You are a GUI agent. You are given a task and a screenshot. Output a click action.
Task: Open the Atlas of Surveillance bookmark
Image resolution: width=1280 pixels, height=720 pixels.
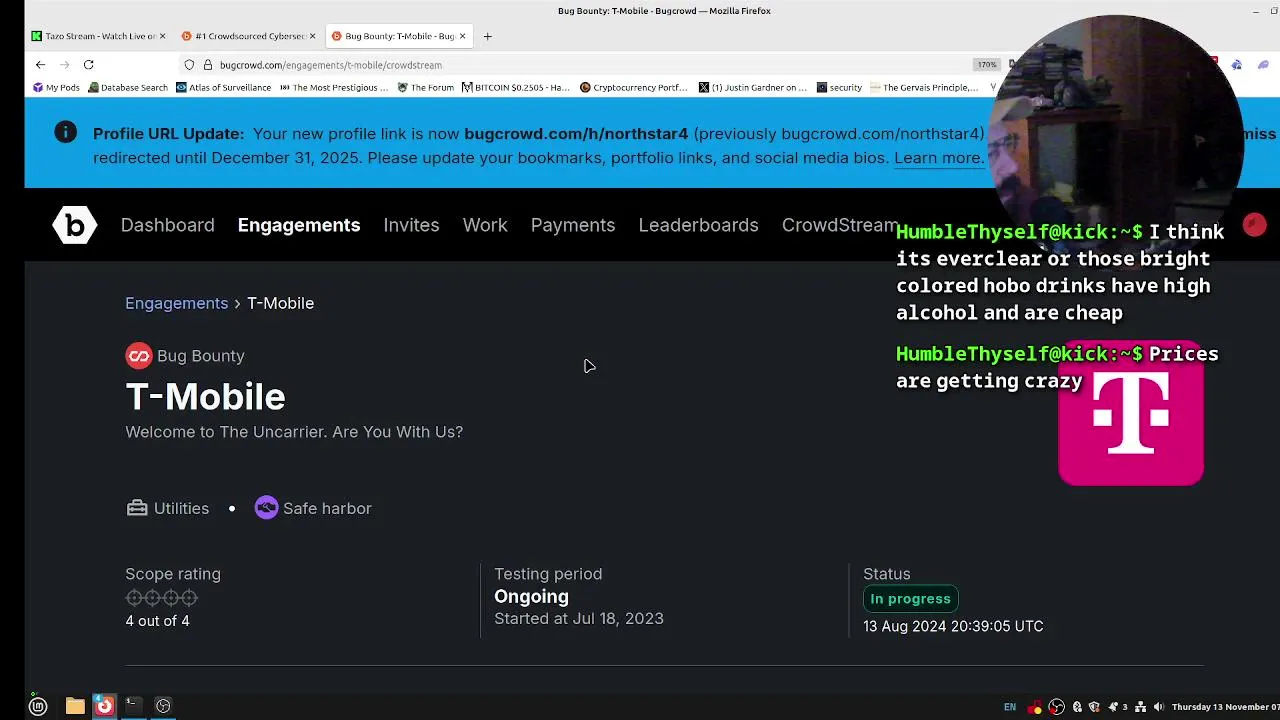click(x=223, y=88)
